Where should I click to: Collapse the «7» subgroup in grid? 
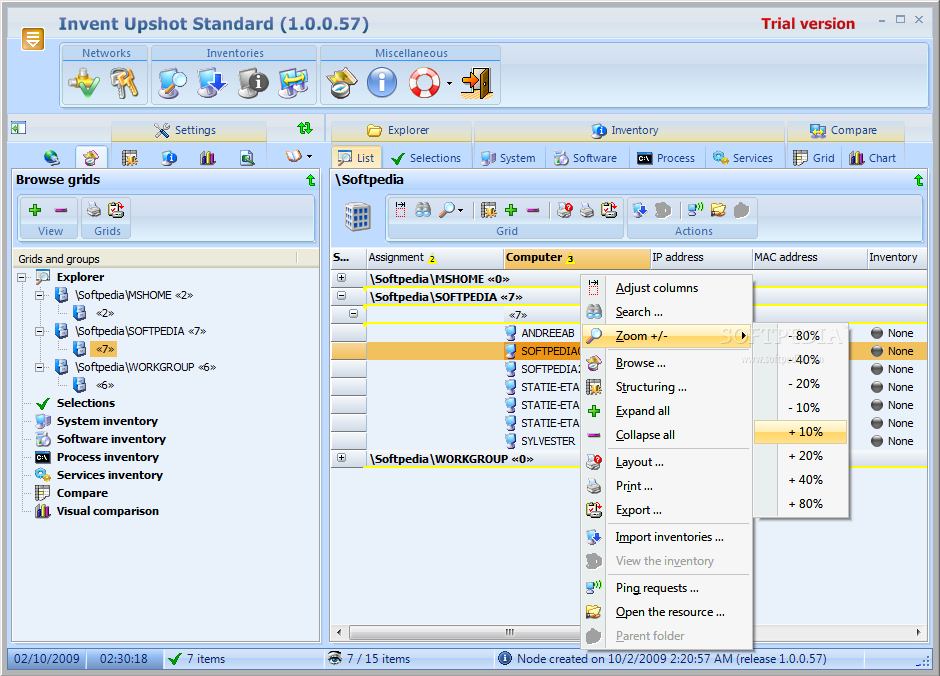coord(353,313)
